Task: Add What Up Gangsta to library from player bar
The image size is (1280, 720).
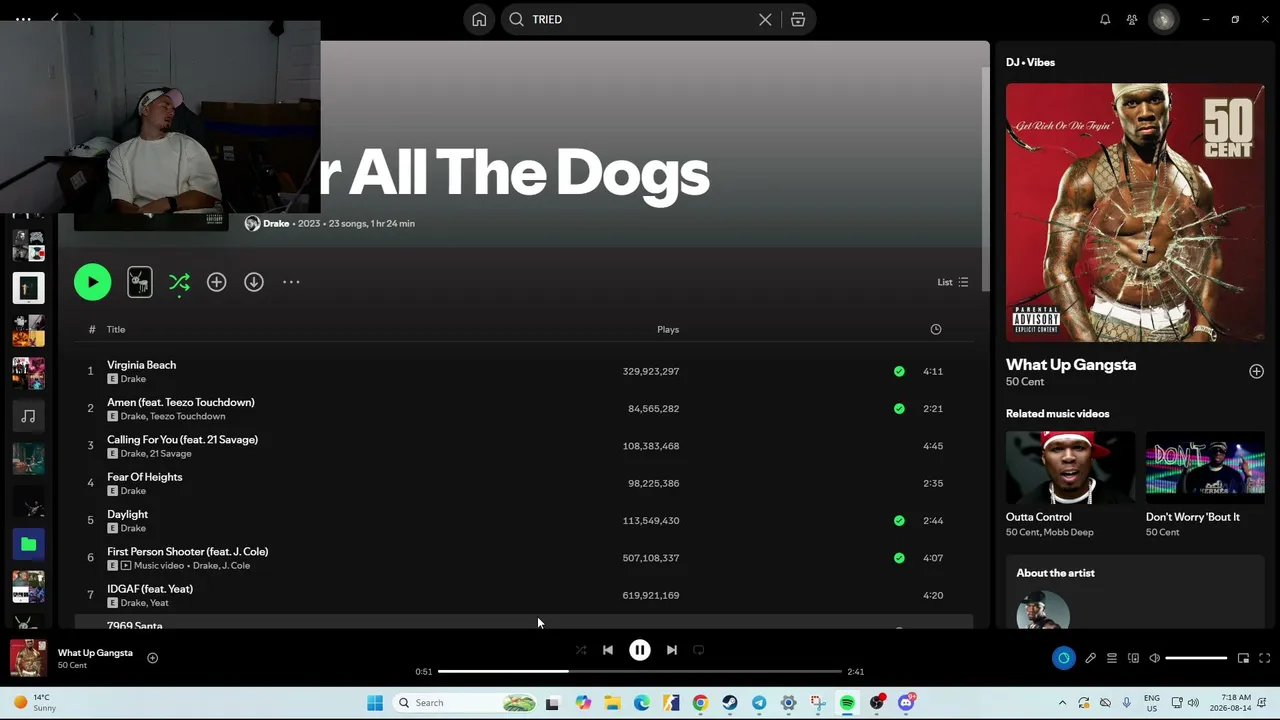Action: 153,658
